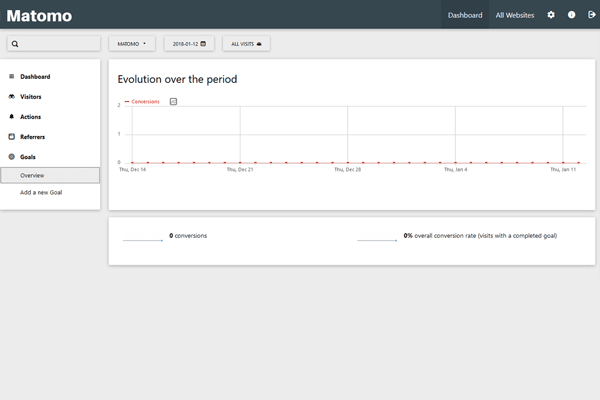The height and width of the screenshot is (400, 600).
Task: Click the chart metrics picker icon beside Conversions
Action: tap(173, 102)
